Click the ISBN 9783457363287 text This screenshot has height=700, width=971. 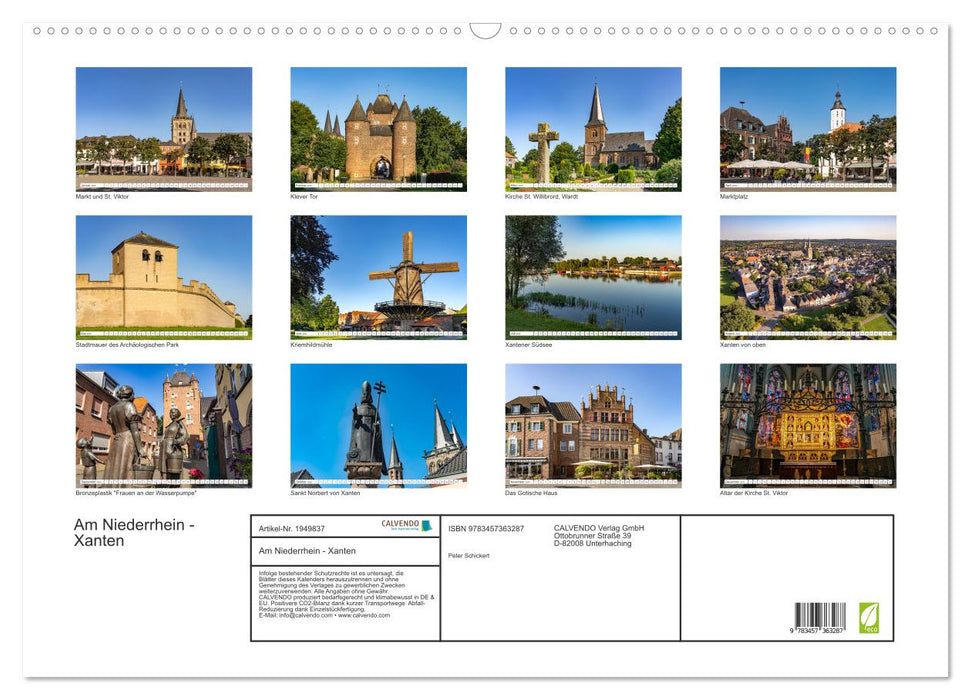pos(484,528)
